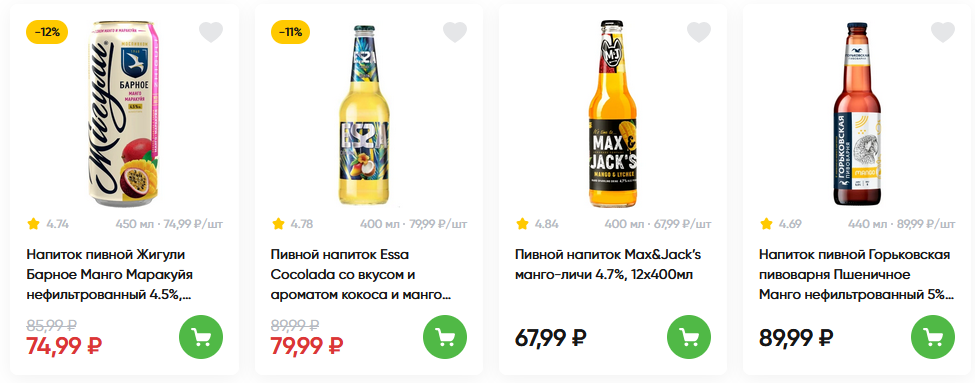The width and height of the screenshot is (975, 383).
Task: Click the -12% discount badge
Action: [x=47, y=32]
